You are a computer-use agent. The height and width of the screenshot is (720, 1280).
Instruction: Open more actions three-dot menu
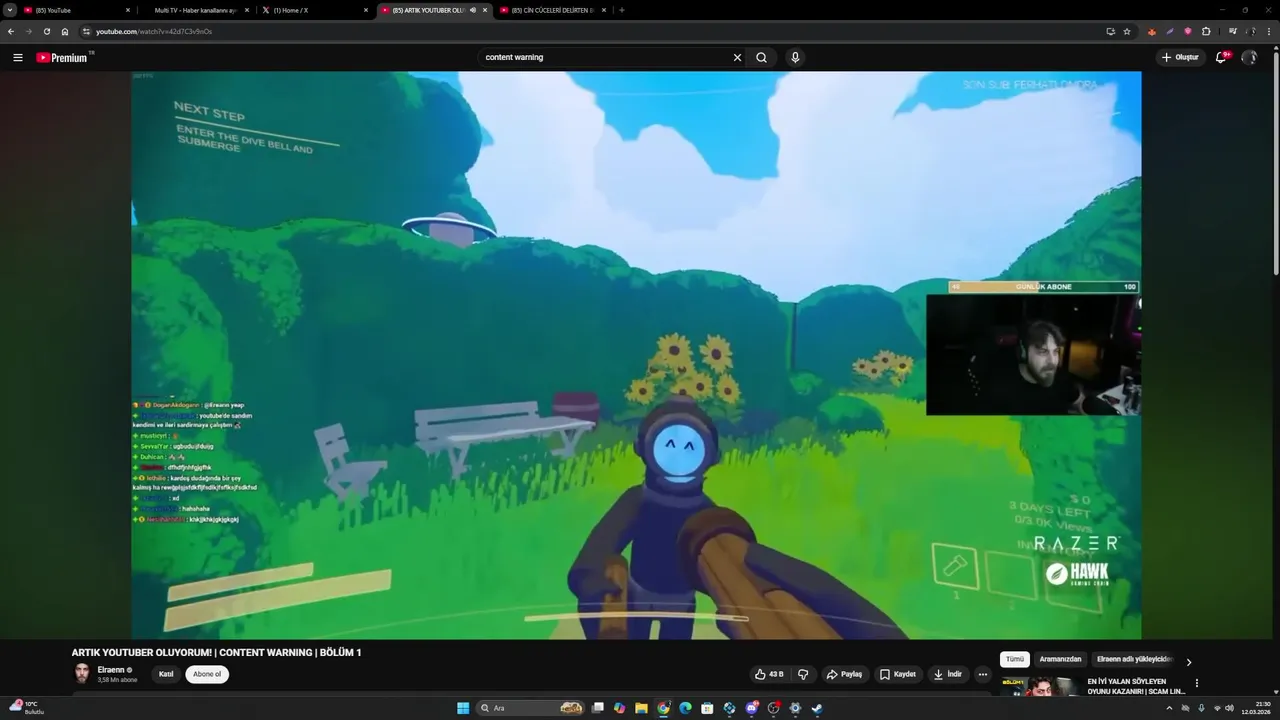click(x=983, y=674)
